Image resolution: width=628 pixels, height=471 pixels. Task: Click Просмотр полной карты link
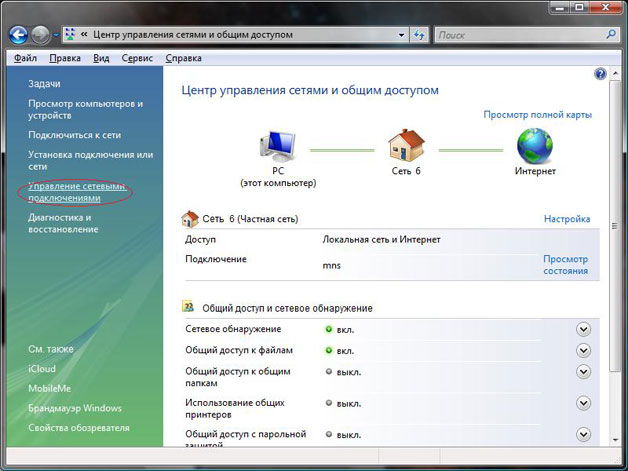537,115
